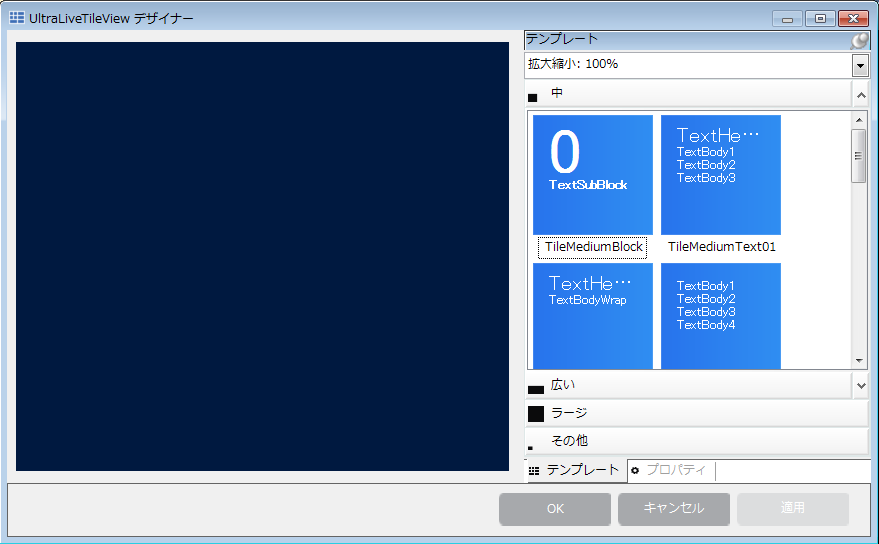Open the ラージ template group

(x=697, y=413)
